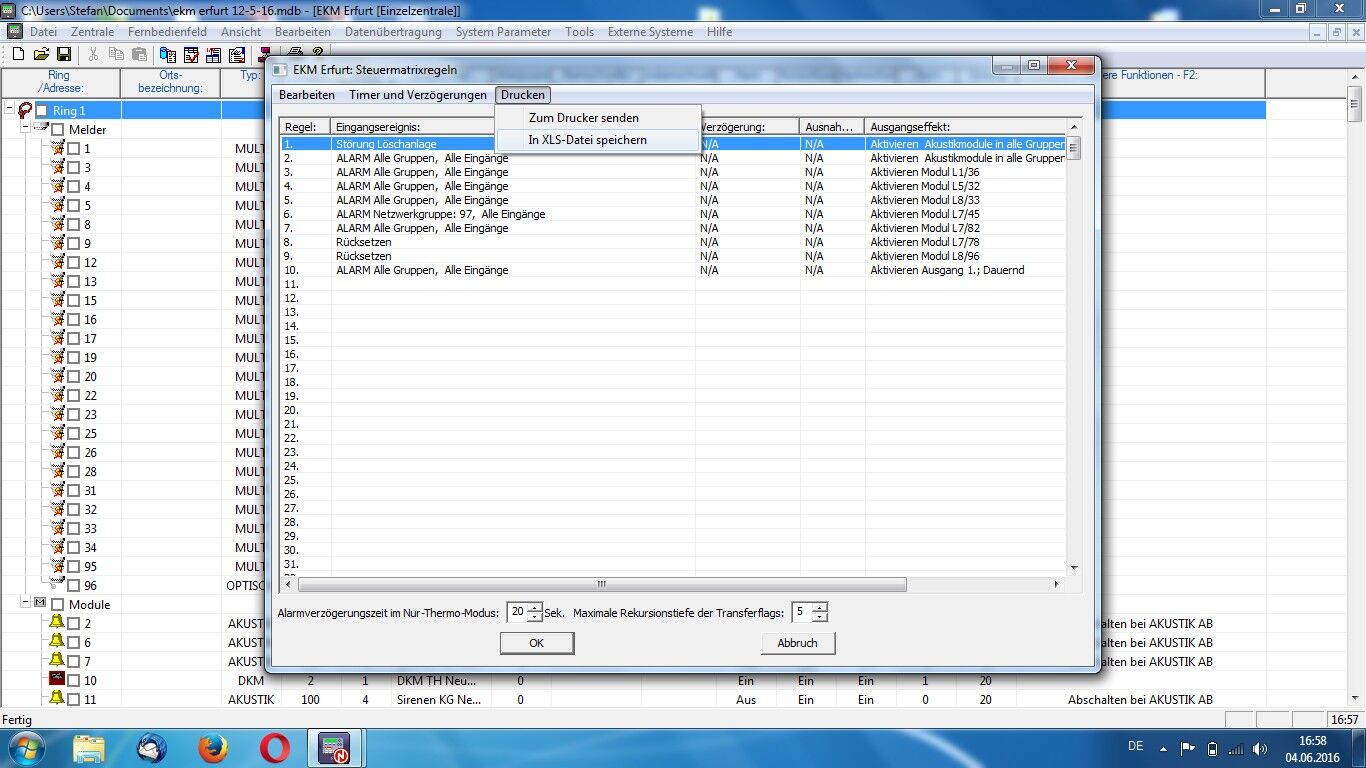Collapse the Module tree branch

tap(25, 604)
